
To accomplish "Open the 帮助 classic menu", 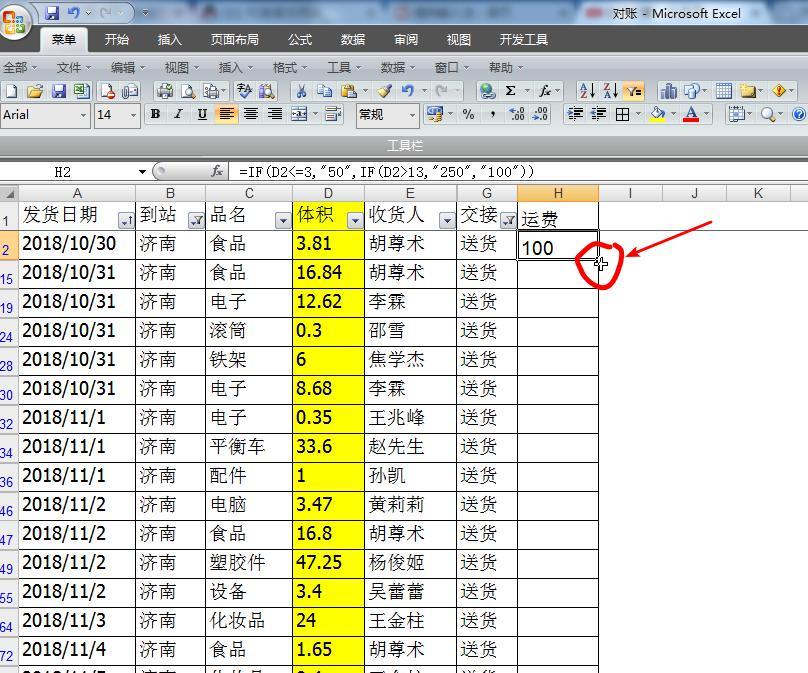I will (x=506, y=68).
